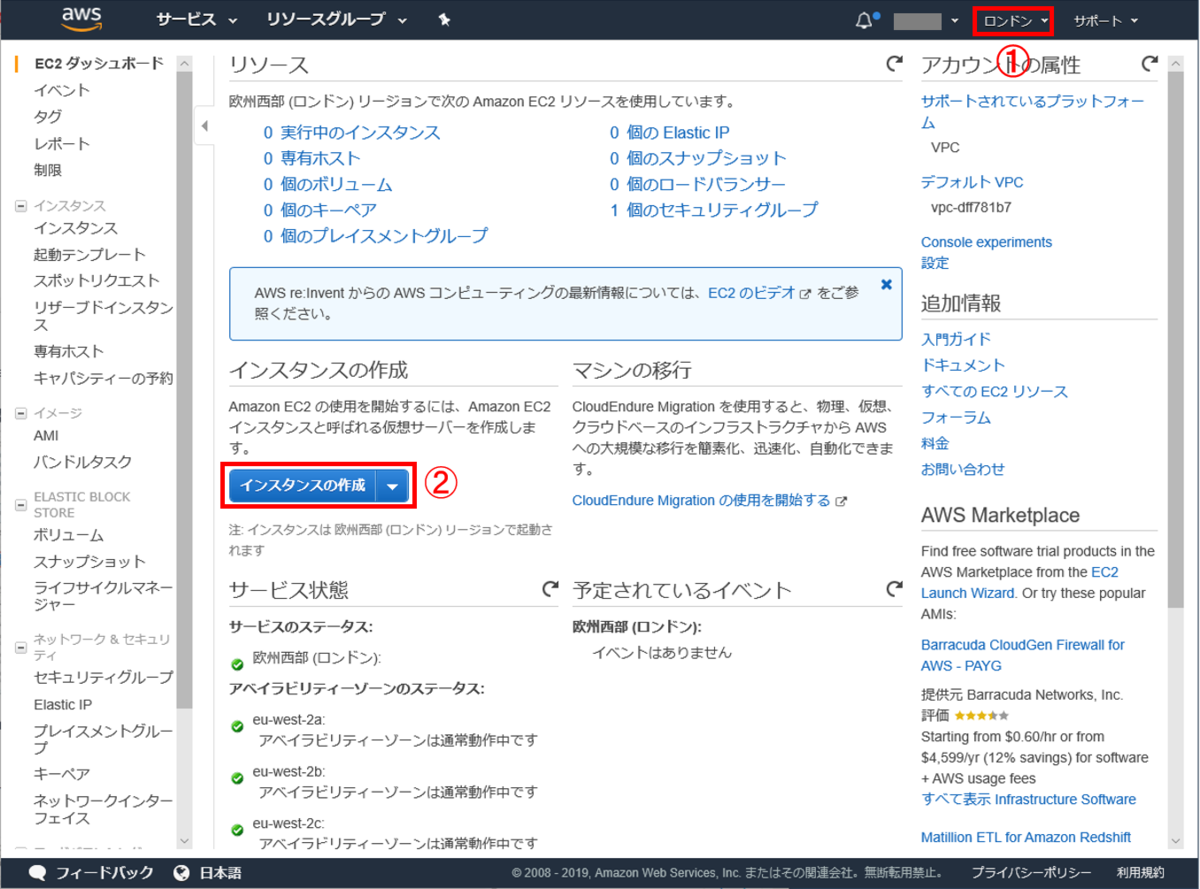Click 0 個のロードバランサー link
The width and height of the screenshot is (1200, 889).
pyautogui.click(x=698, y=184)
